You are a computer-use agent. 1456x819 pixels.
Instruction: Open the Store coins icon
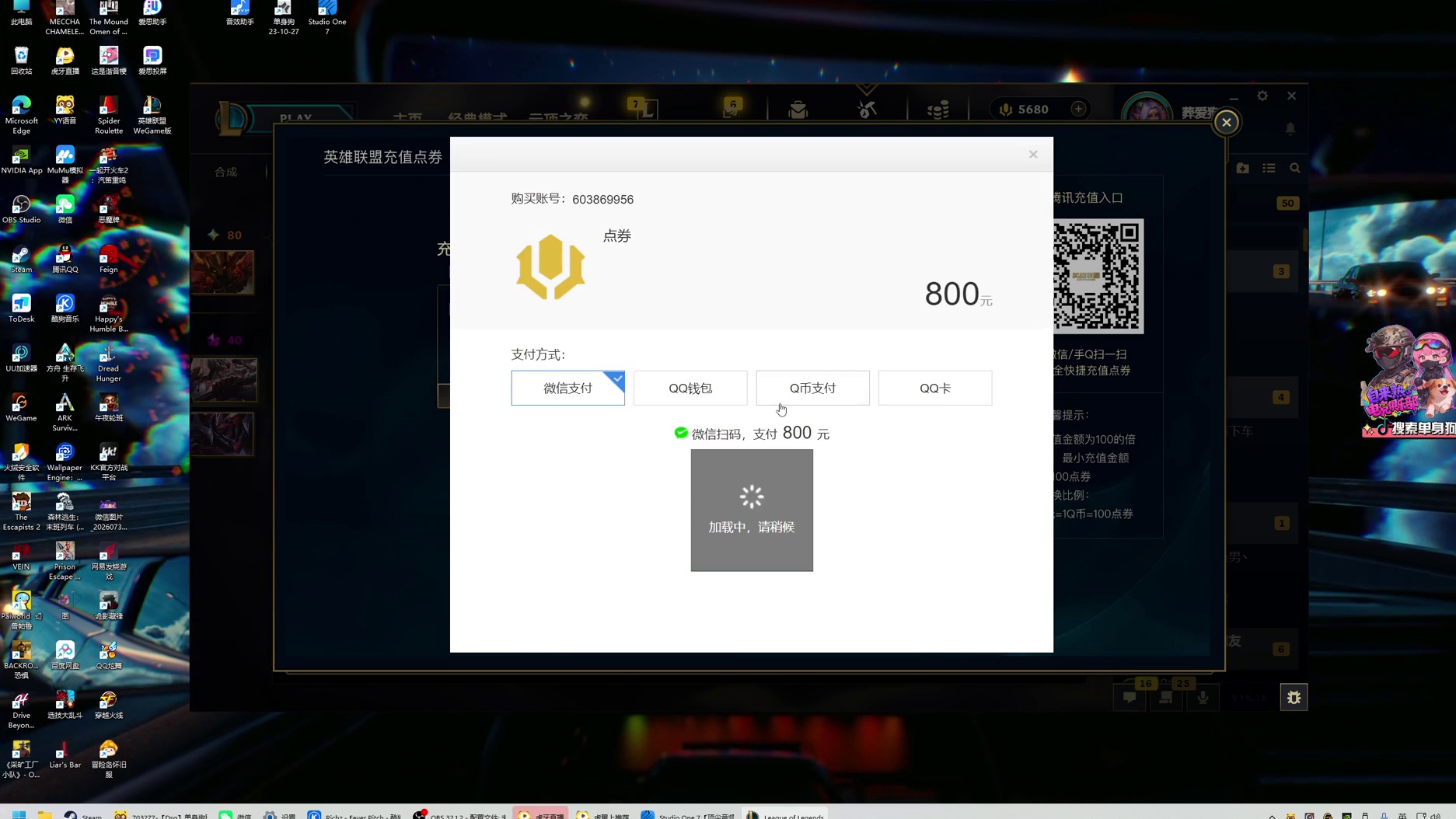(x=937, y=110)
